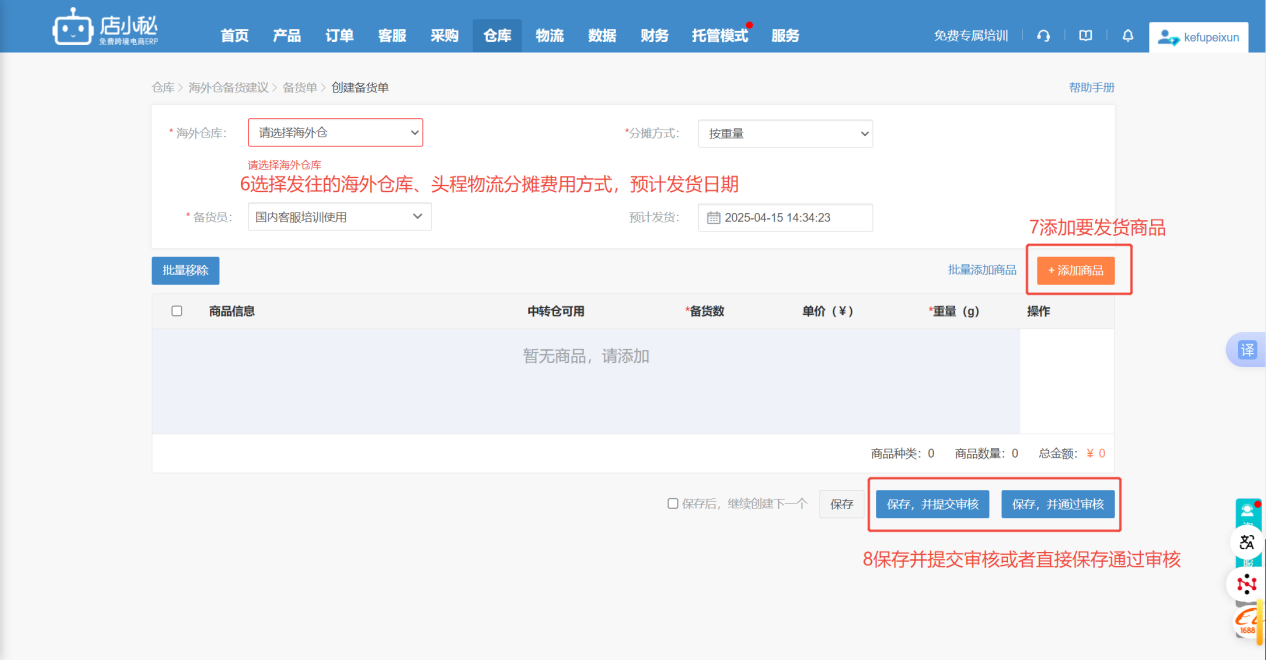
Task: Expand the 分摊方式 dropdown
Action: 785,134
